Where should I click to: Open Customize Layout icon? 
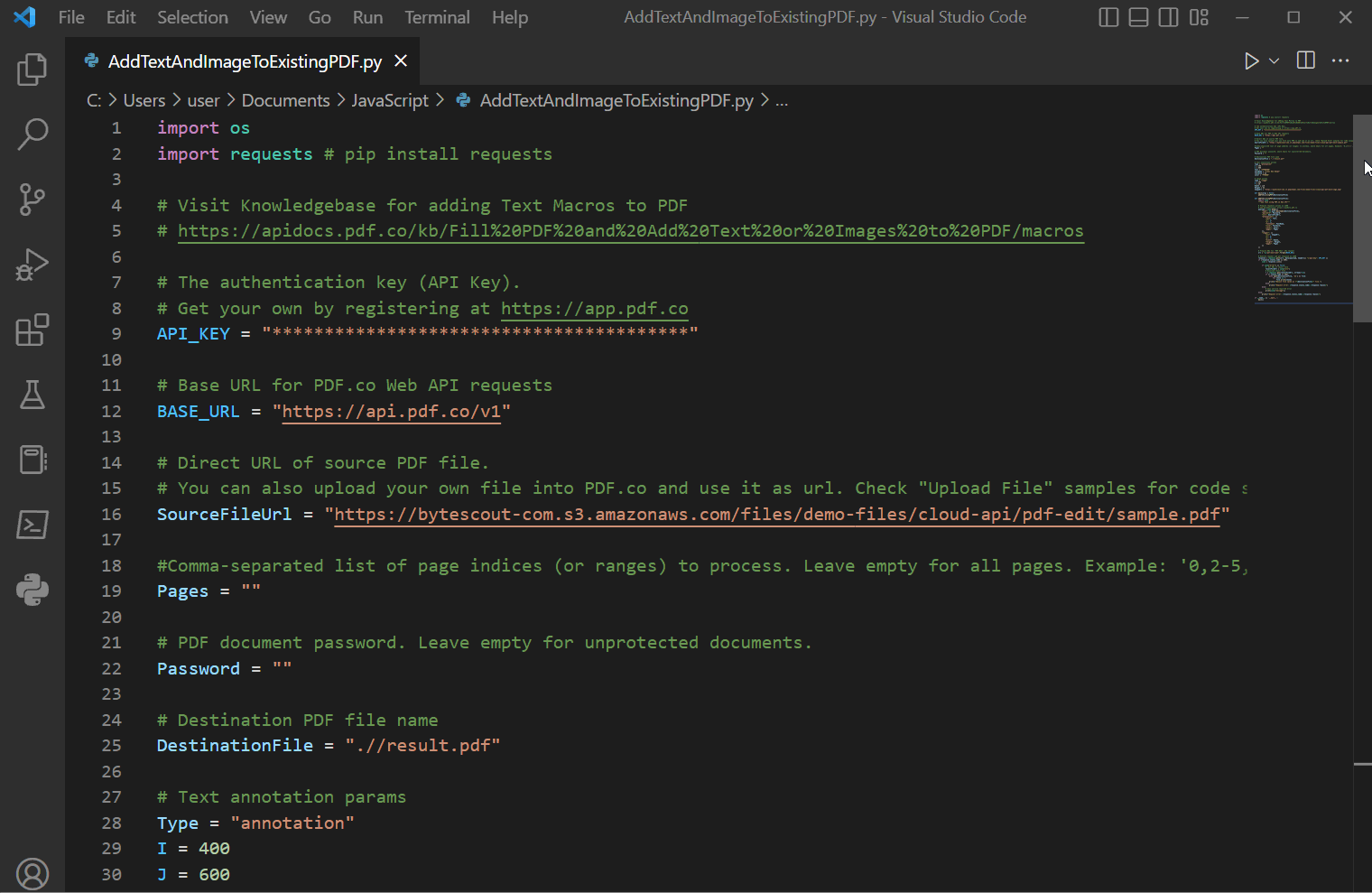tap(1199, 17)
